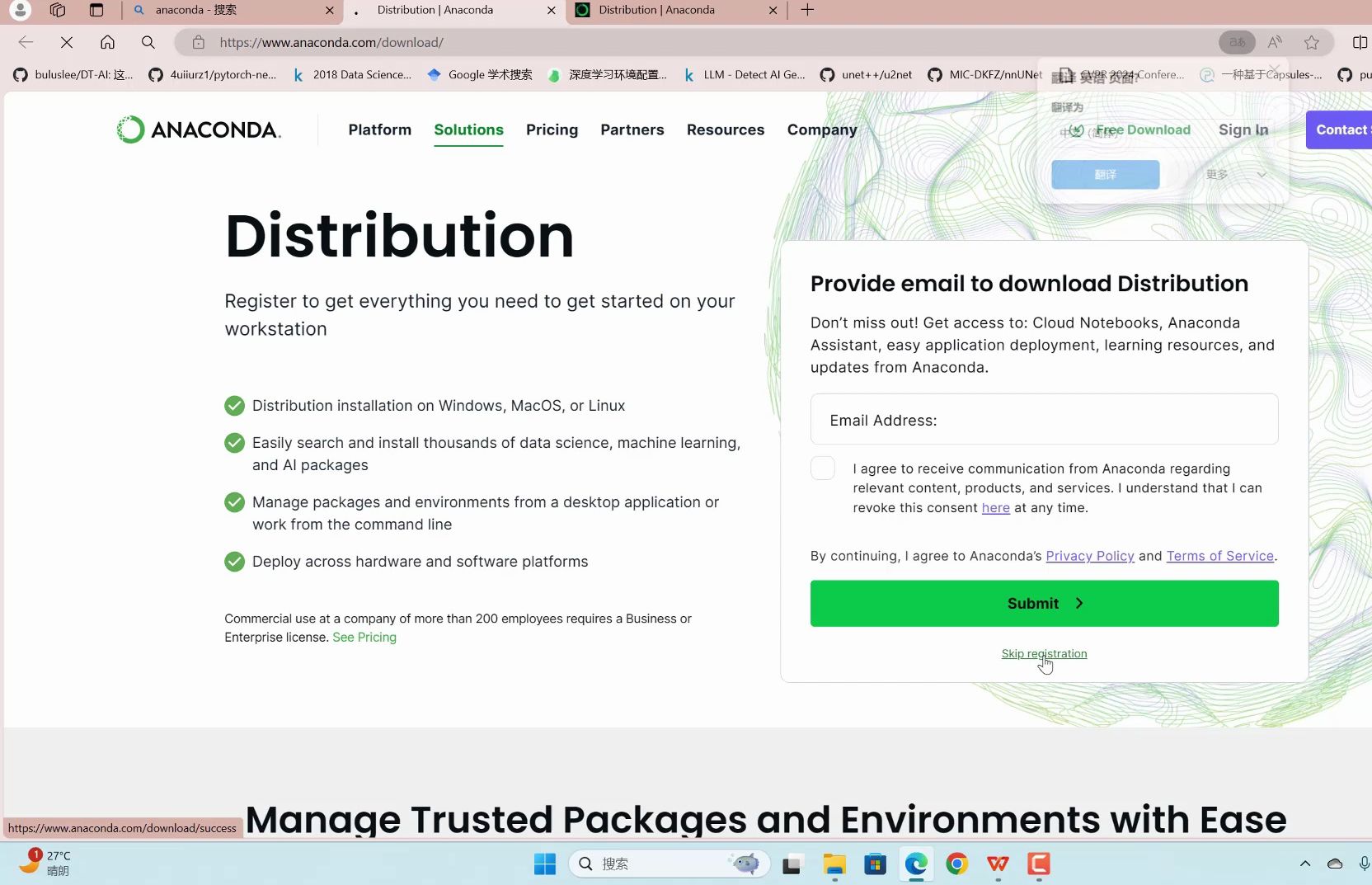Open the buluslee/DT-AI bookmark

[73, 75]
